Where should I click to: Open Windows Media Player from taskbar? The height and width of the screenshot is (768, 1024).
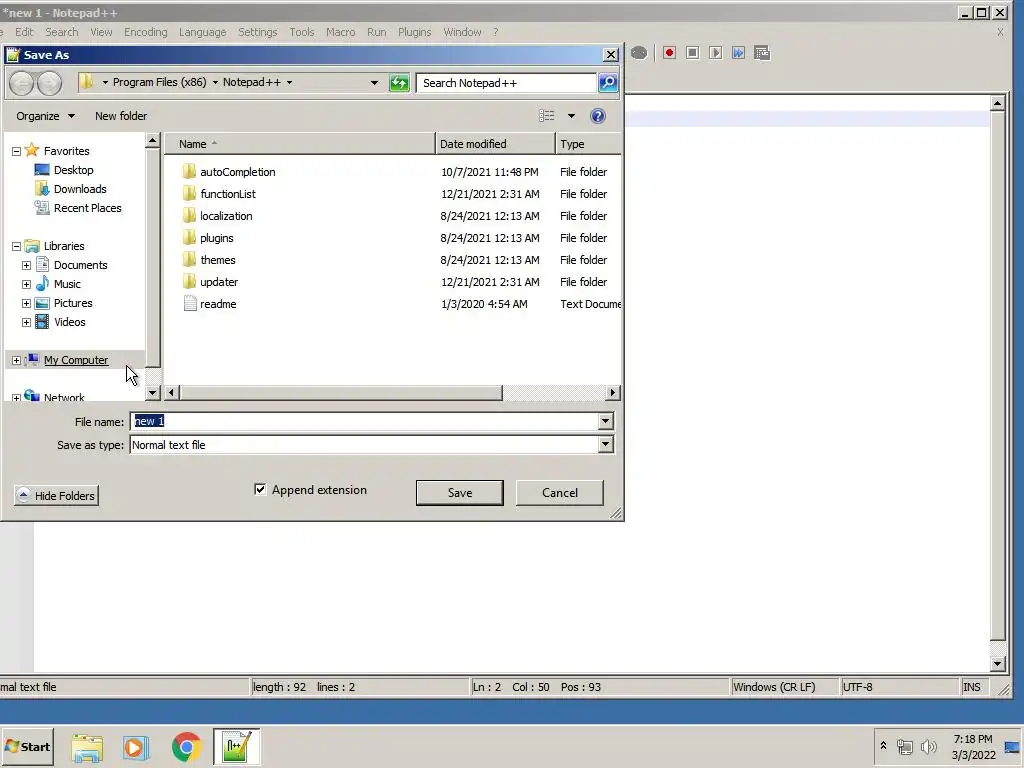(136, 747)
